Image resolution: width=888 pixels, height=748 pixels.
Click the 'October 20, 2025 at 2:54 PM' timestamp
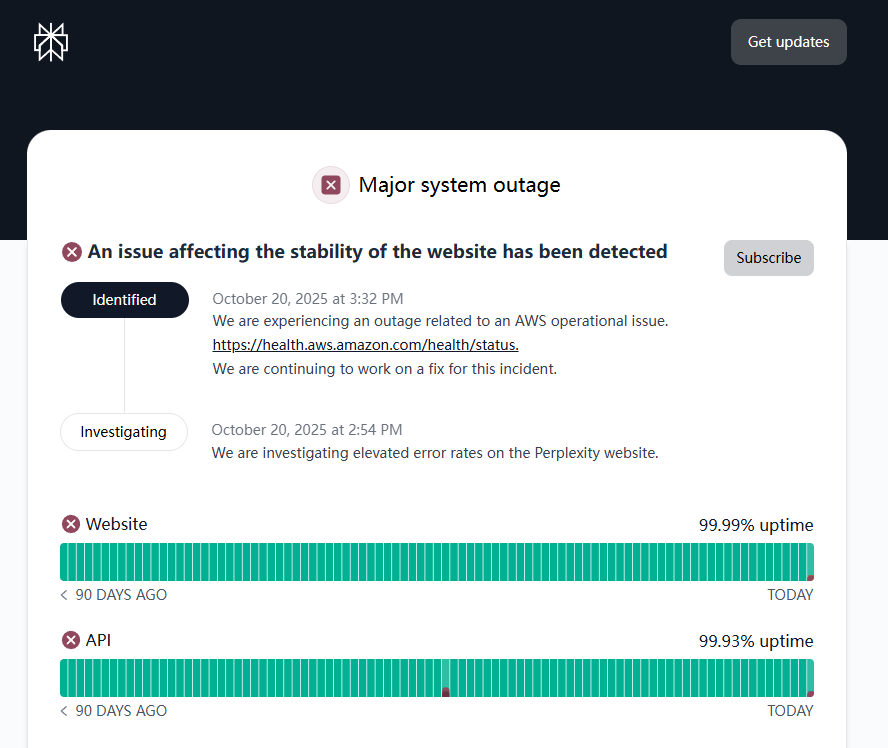306,430
